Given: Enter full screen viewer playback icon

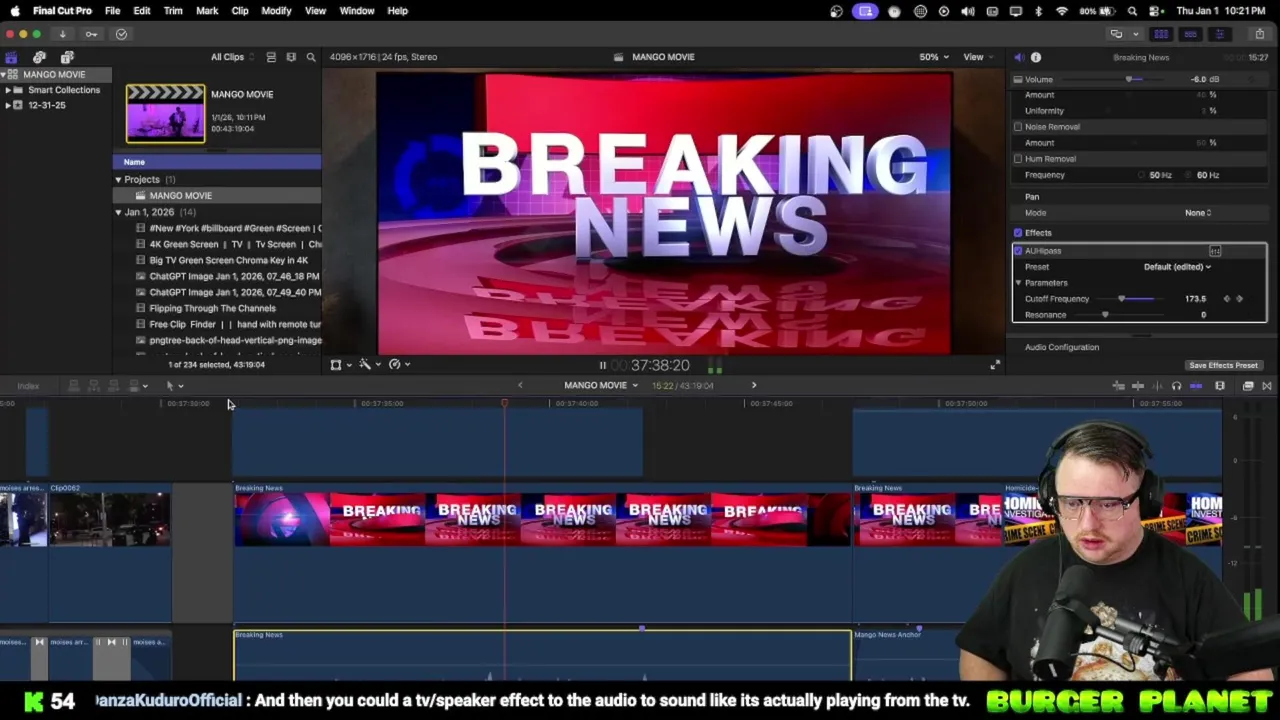Looking at the screenshot, I should coord(994,365).
